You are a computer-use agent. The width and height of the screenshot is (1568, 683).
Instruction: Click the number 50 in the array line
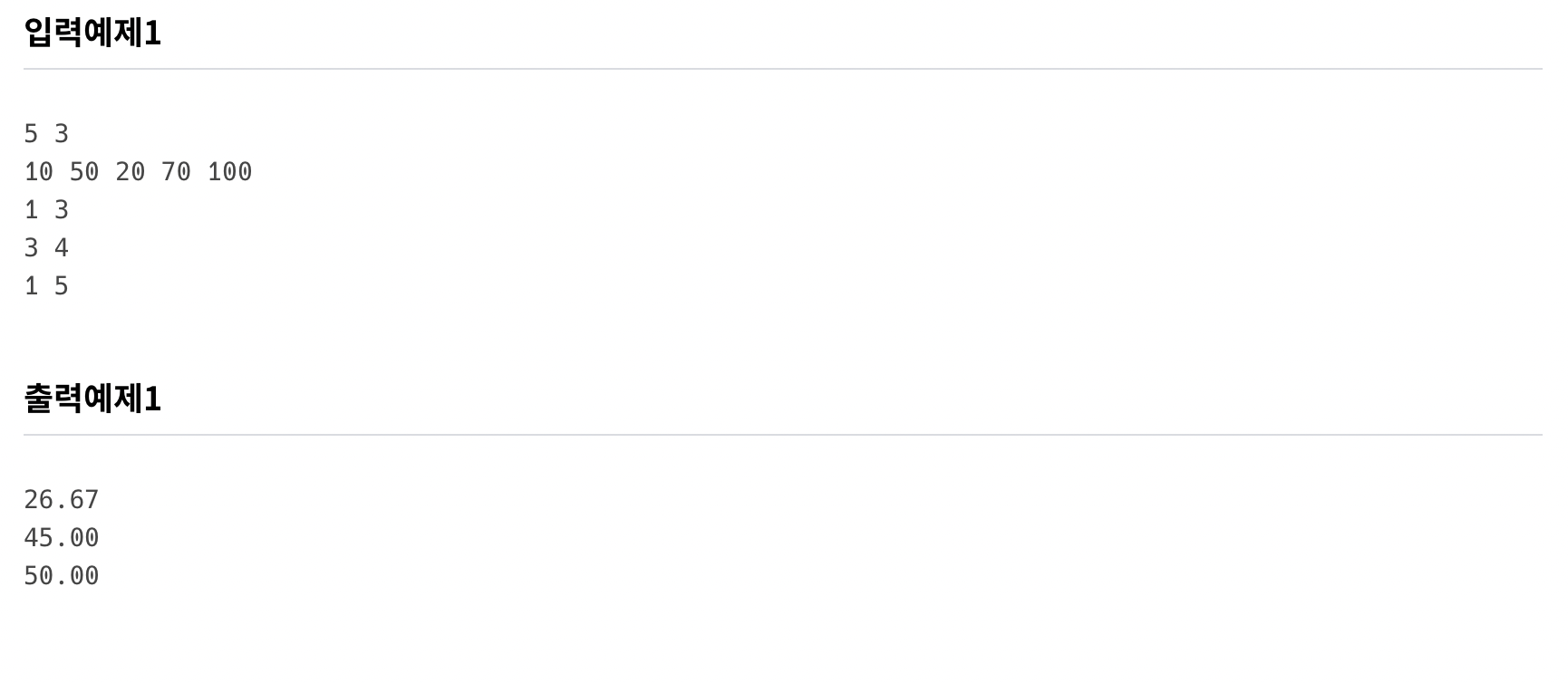(x=84, y=172)
